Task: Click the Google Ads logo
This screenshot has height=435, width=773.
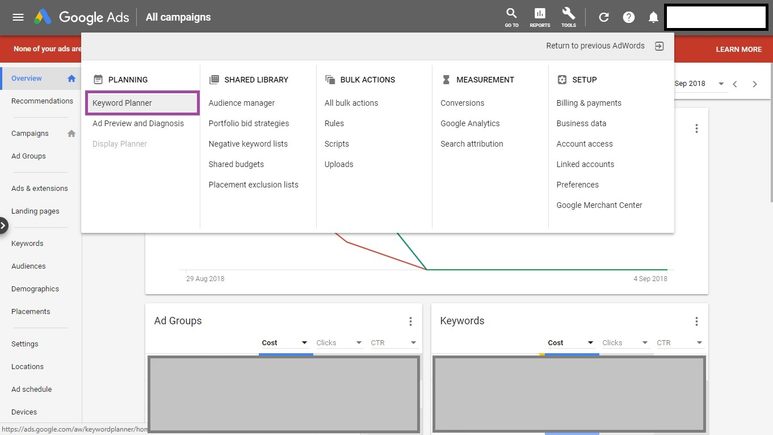Action: point(43,17)
